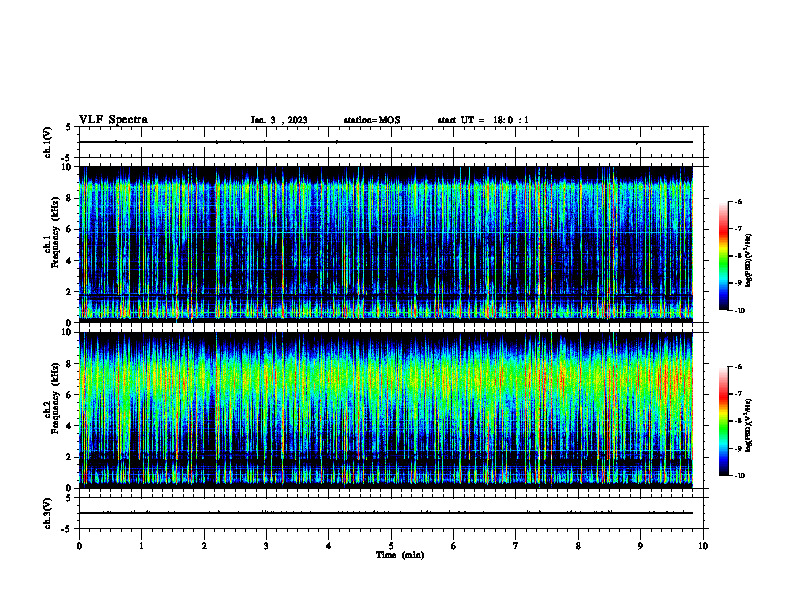
Task: Click the "-10" label on ch.2 colorbar
Action: pyautogui.click(x=739, y=476)
